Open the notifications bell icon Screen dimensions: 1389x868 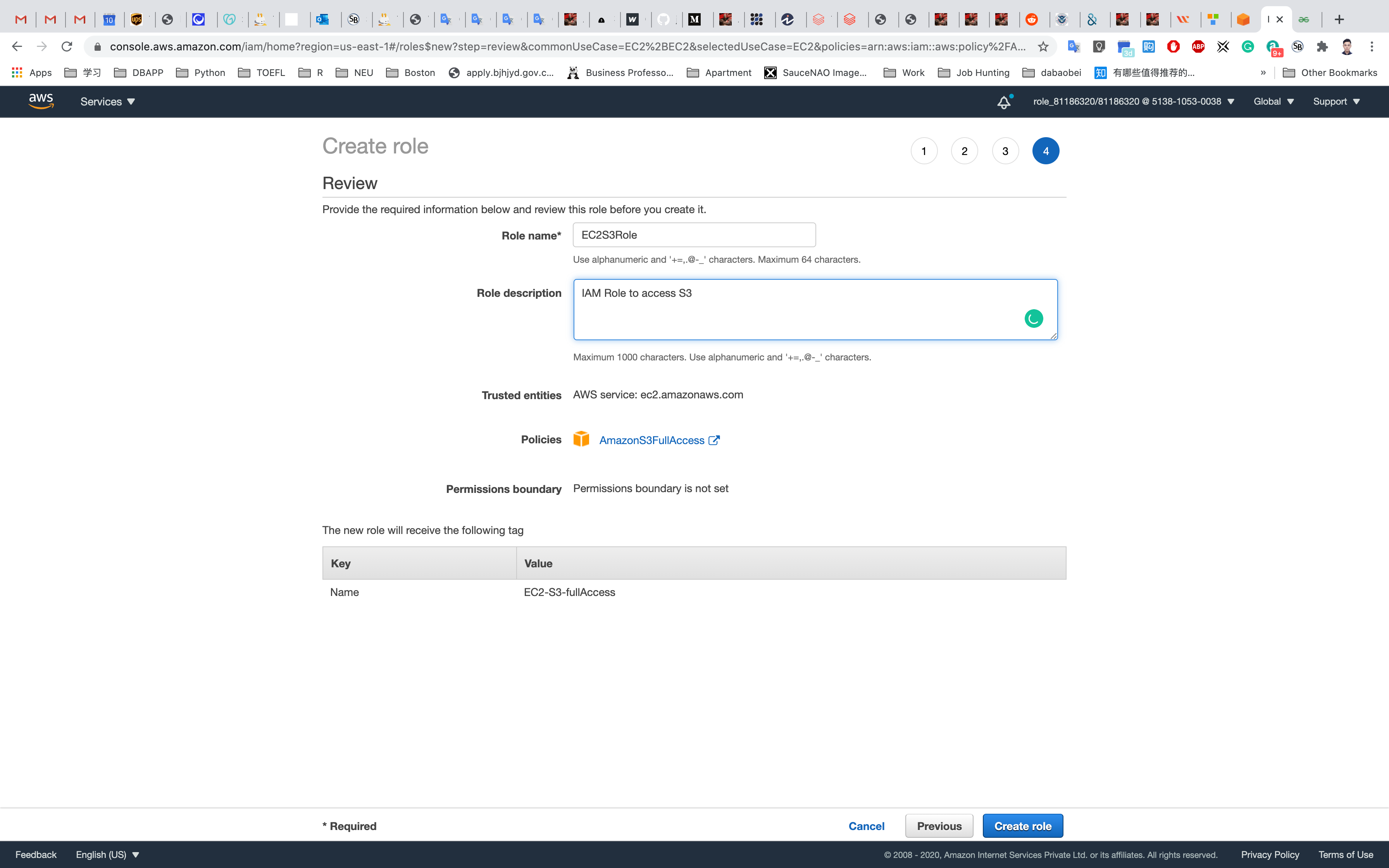point(1003,102)
